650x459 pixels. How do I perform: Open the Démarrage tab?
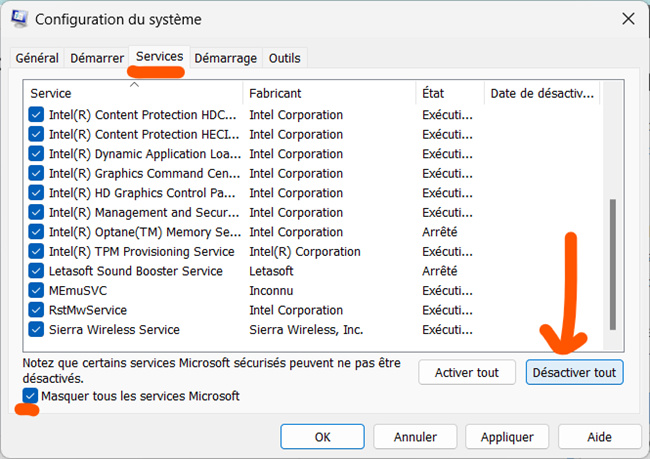[x=226, y=59]
